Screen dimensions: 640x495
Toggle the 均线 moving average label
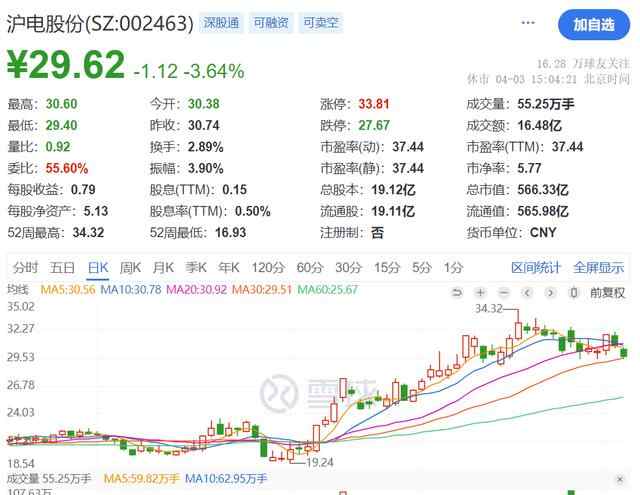pos(18,289)
